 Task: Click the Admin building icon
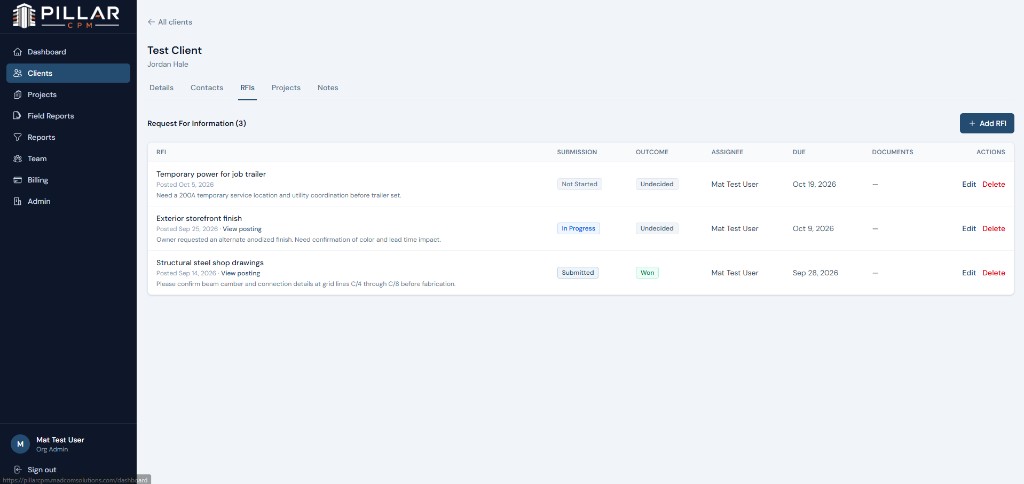coord(18,201)
